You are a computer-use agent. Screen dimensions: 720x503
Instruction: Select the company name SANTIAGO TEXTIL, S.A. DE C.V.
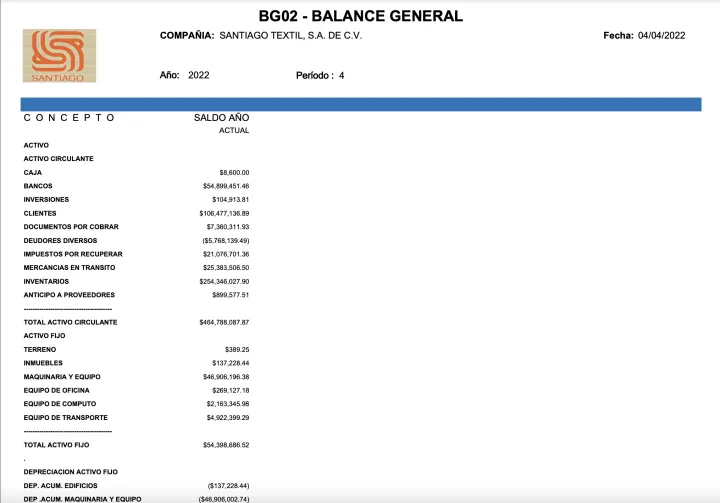(289, 36)
